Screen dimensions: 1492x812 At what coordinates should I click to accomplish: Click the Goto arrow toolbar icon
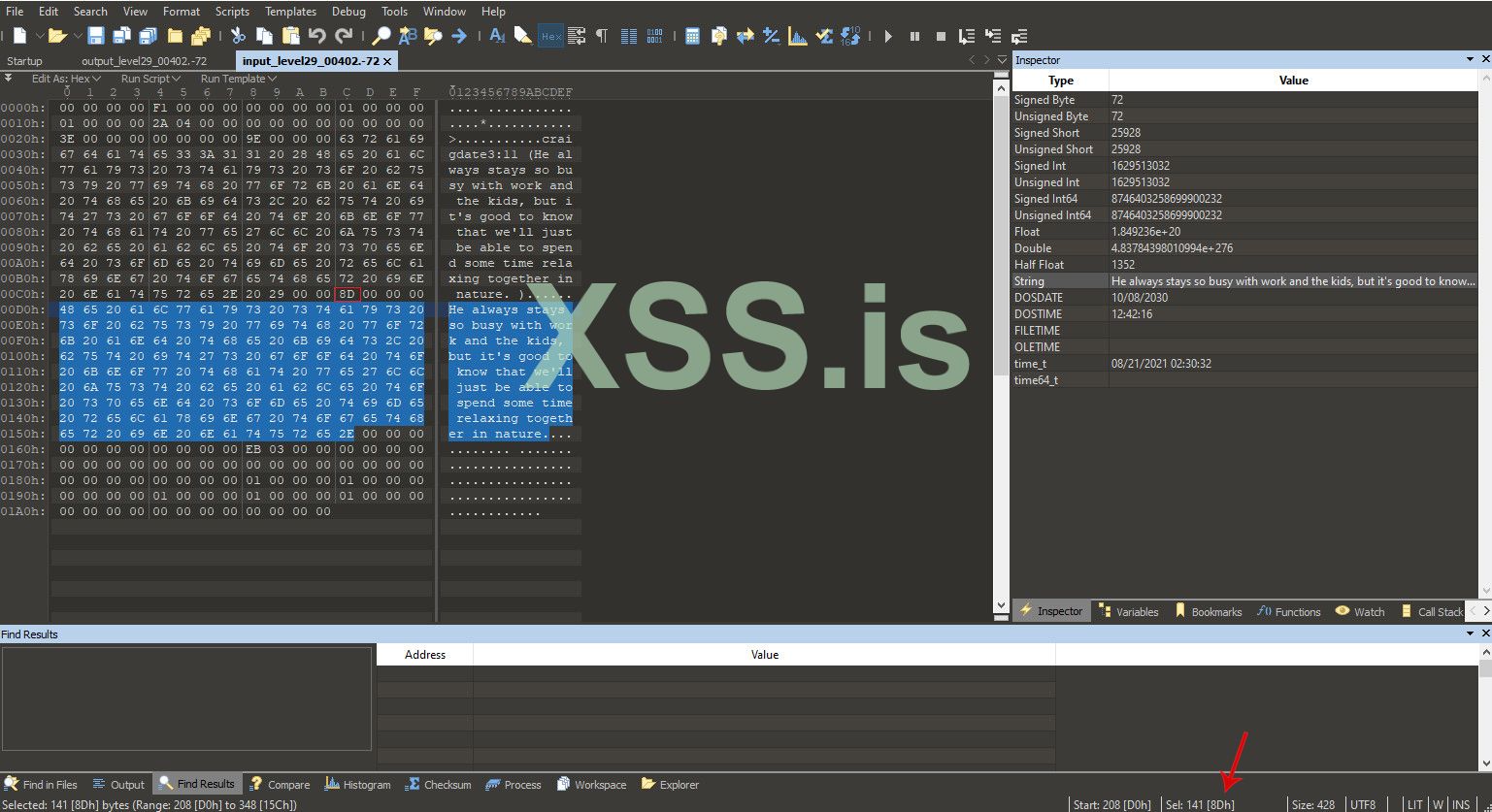point(459,36)
